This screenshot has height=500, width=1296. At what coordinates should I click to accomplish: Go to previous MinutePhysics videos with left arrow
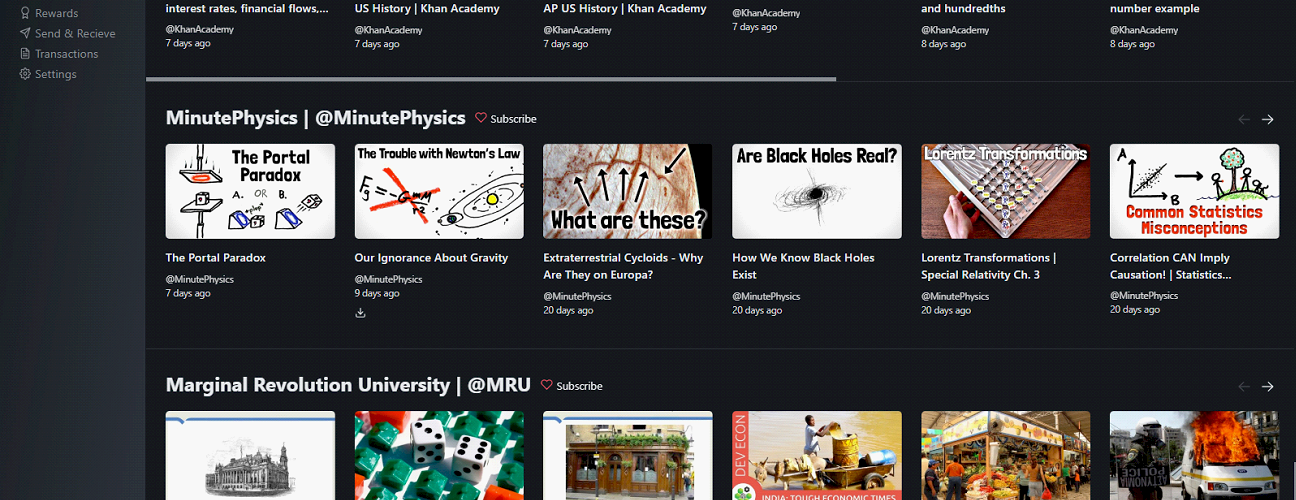click(x=1244, y=119)
